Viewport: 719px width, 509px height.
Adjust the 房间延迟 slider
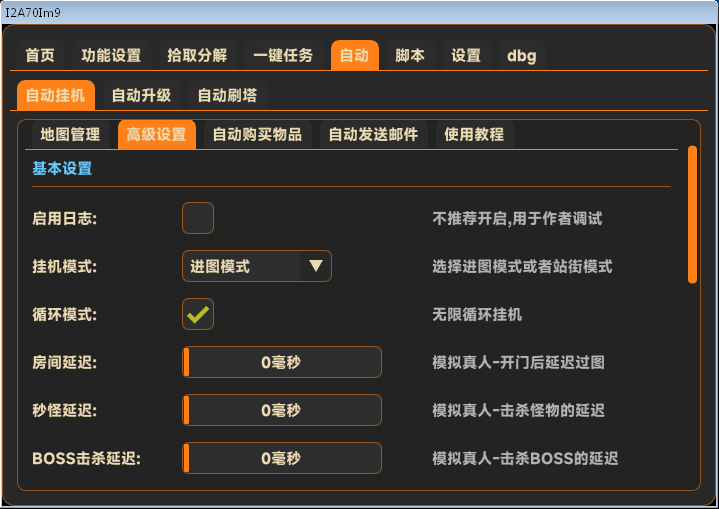(281, 362)
